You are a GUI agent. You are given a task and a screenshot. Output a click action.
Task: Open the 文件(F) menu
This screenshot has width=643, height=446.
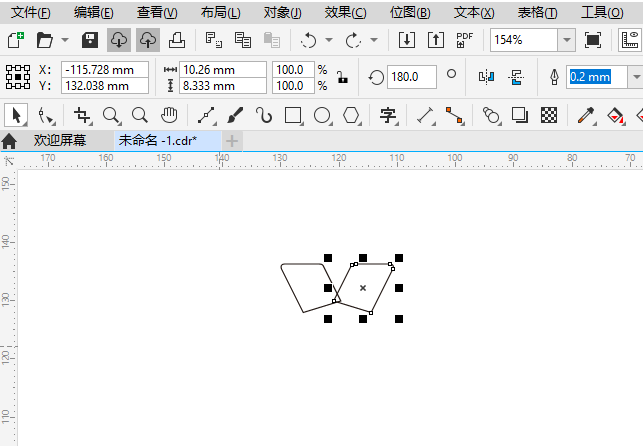[x=30, y=13]
